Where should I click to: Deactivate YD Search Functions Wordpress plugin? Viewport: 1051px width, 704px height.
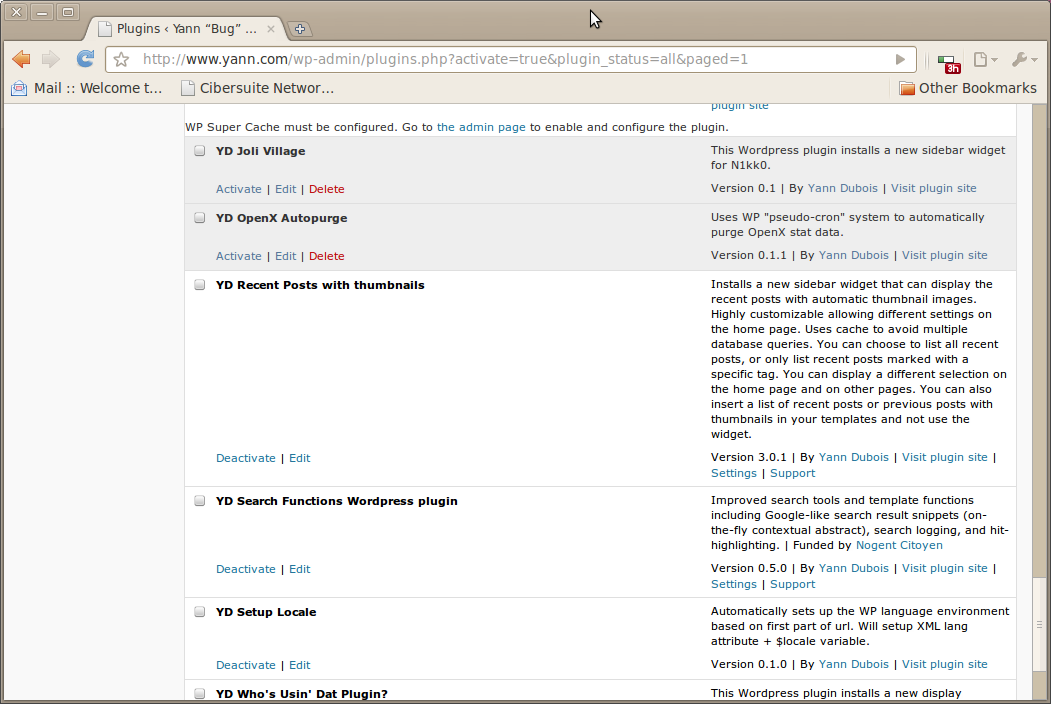(245, 569)
